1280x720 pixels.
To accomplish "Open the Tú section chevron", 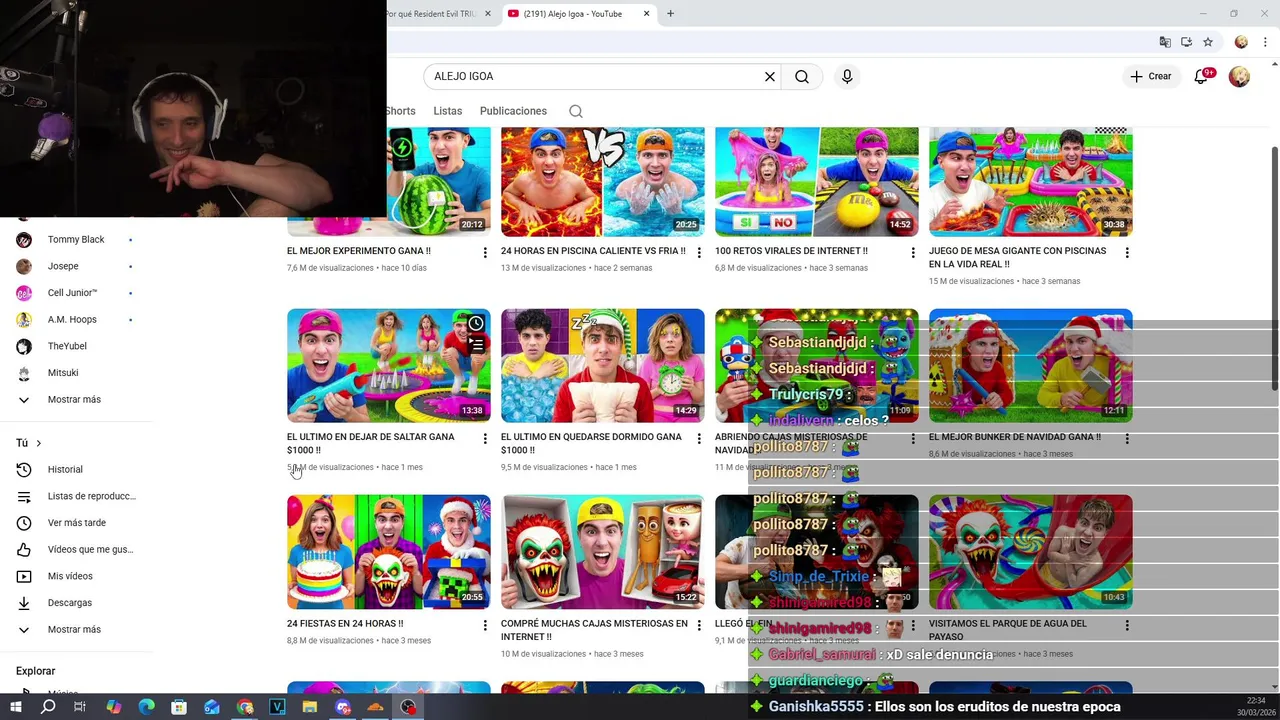I will pos(38,443).
